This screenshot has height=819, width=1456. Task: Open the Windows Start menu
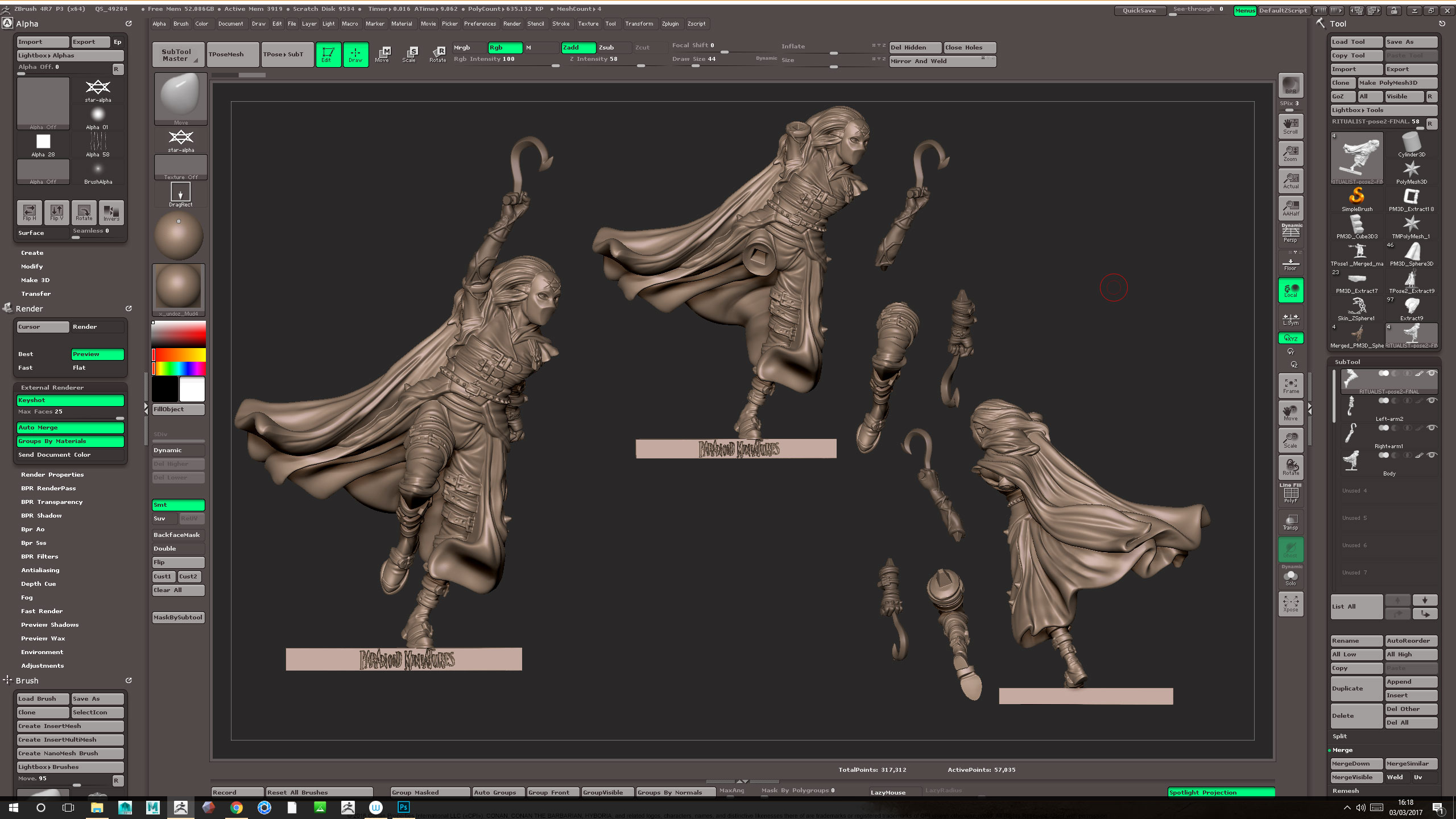pyautogui.click(x=13, y=807)
